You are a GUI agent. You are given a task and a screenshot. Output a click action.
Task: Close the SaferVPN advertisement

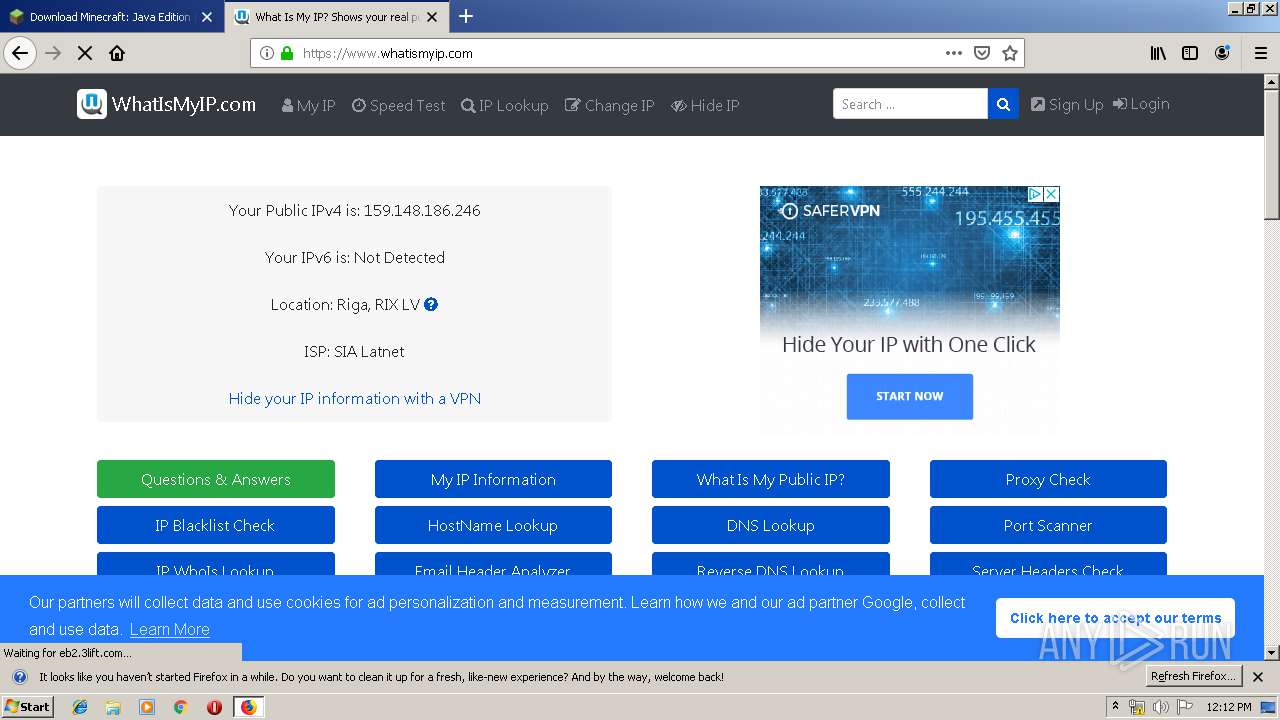(x=1052, y=194)
